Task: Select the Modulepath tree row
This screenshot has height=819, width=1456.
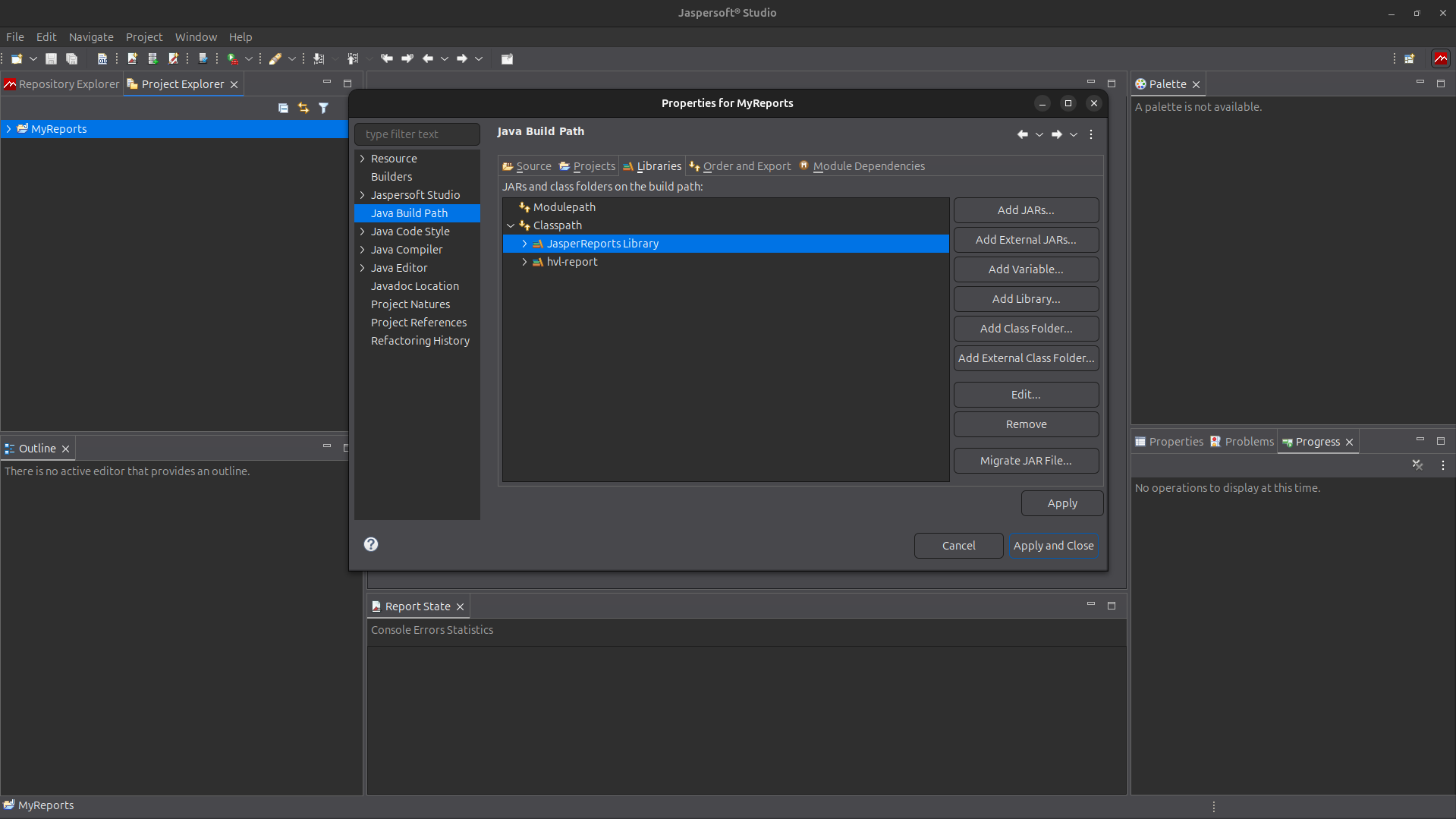Action: [x=725, y=207]
